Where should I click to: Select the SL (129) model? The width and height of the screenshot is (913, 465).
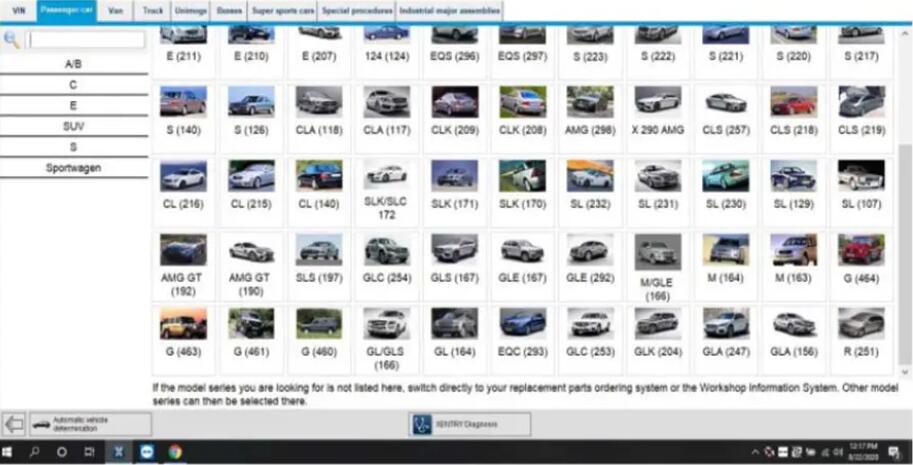793,191
